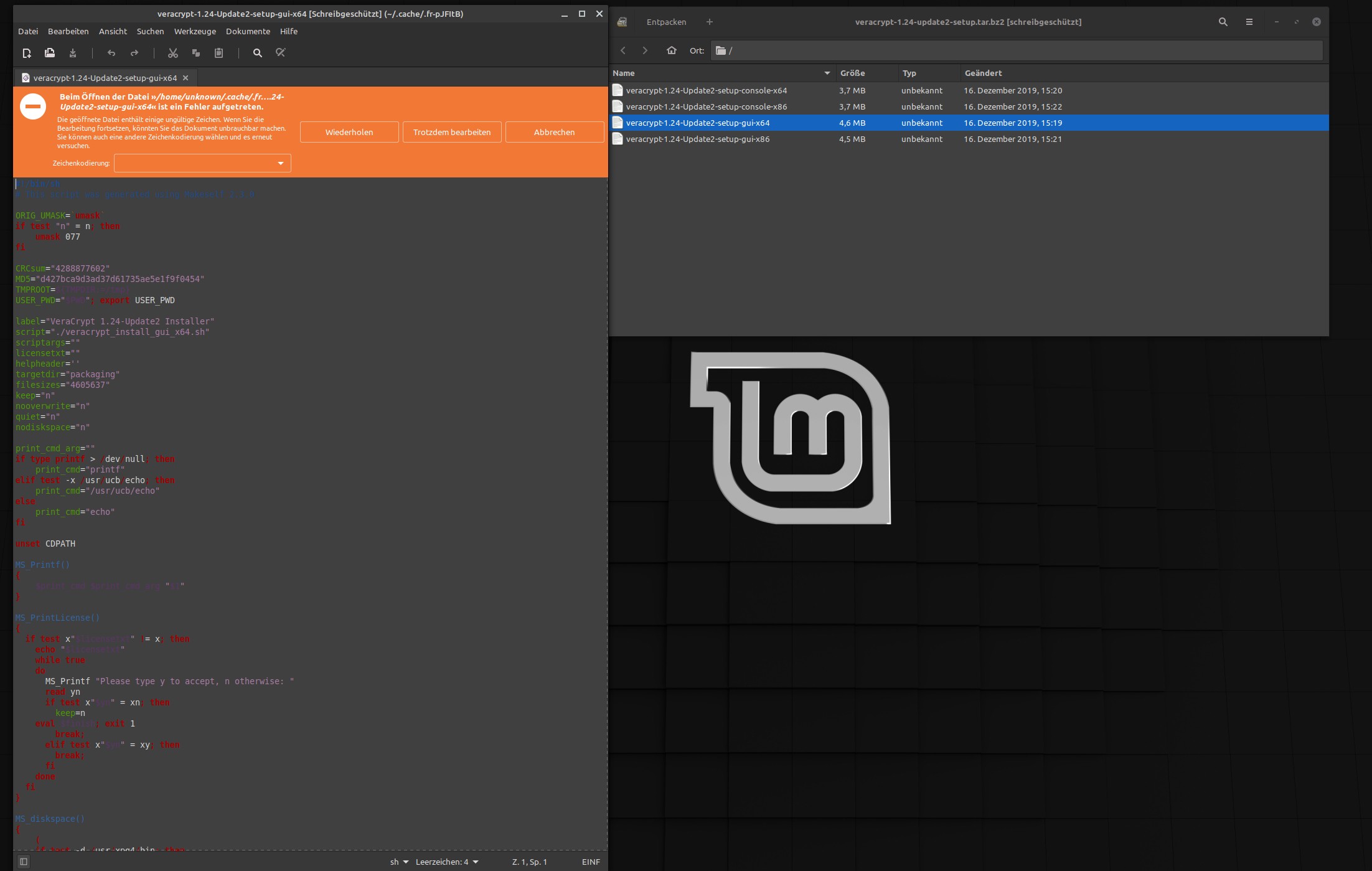1372x871 pixels.
Task: Click the search magnifier in the editor toolbar
Action: click(257, 54)
